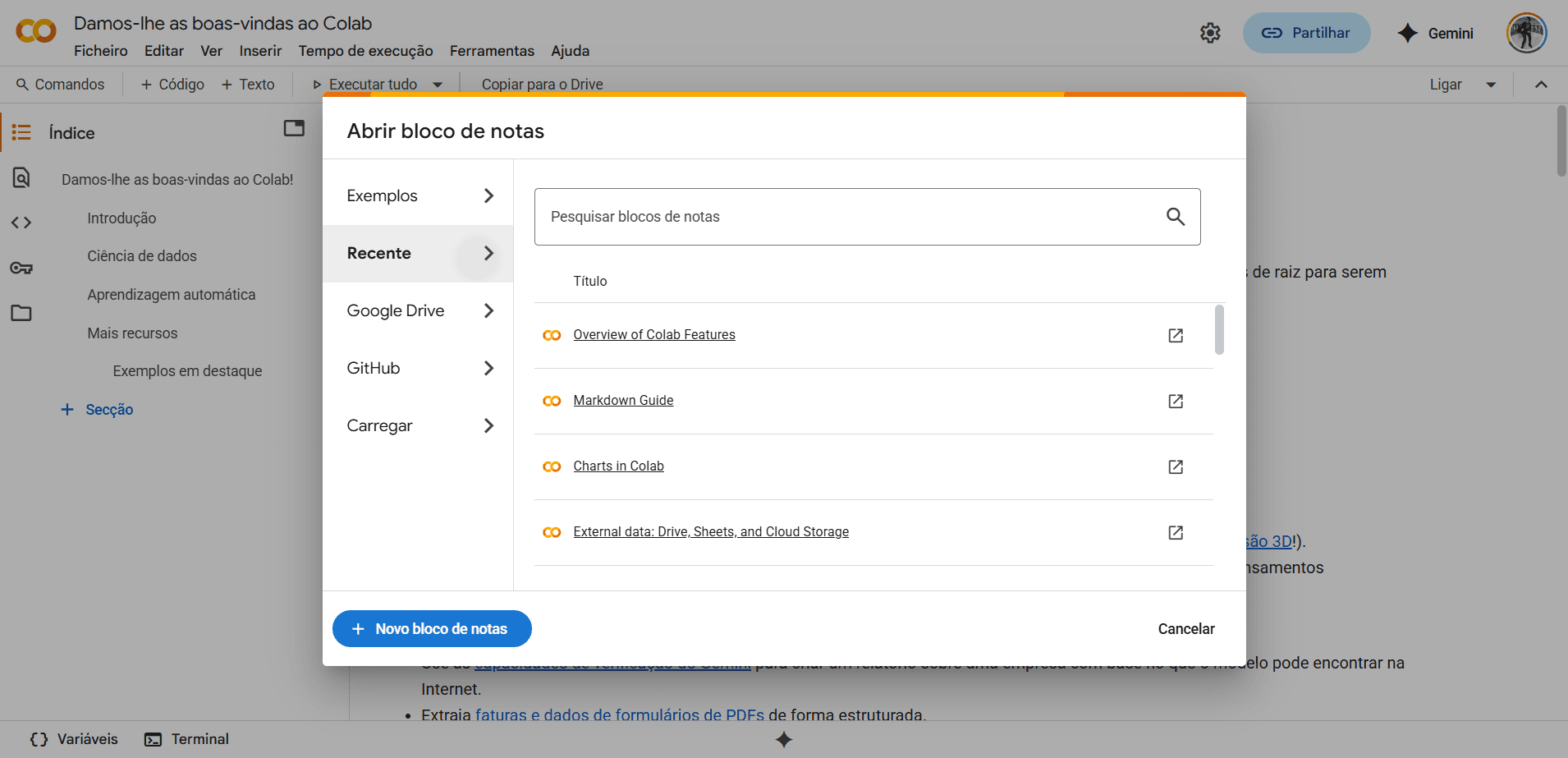Open the code snippets sidebar icon
Screen dimensions: 1568x758
21,223
